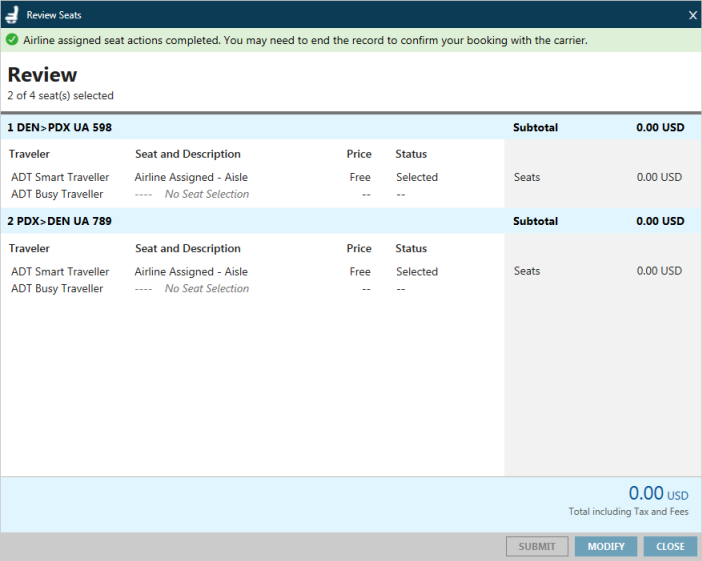Select Airline Assigned - Aisle seat for UA 789

(191, 272)
